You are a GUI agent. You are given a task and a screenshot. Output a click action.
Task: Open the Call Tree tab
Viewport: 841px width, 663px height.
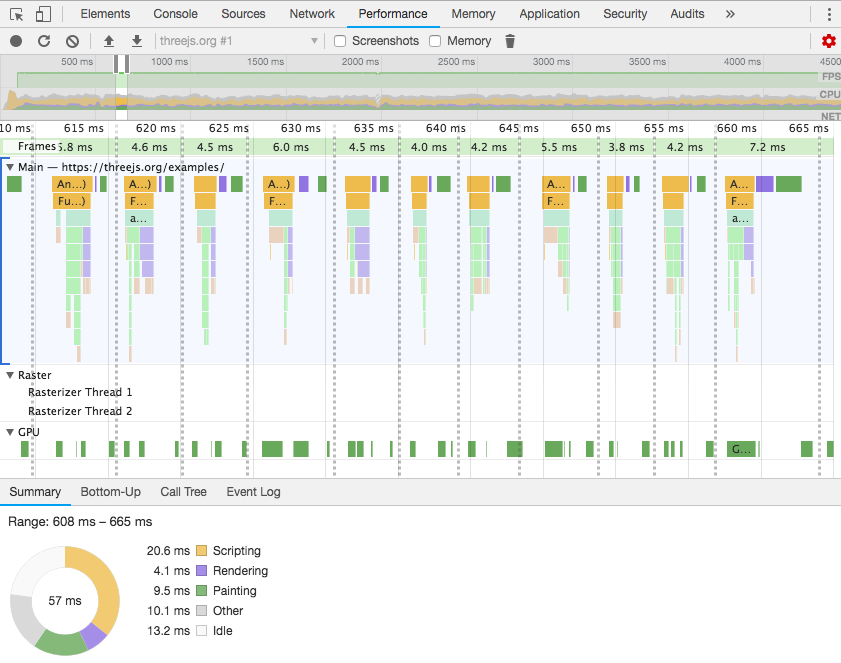coord(183,492)
